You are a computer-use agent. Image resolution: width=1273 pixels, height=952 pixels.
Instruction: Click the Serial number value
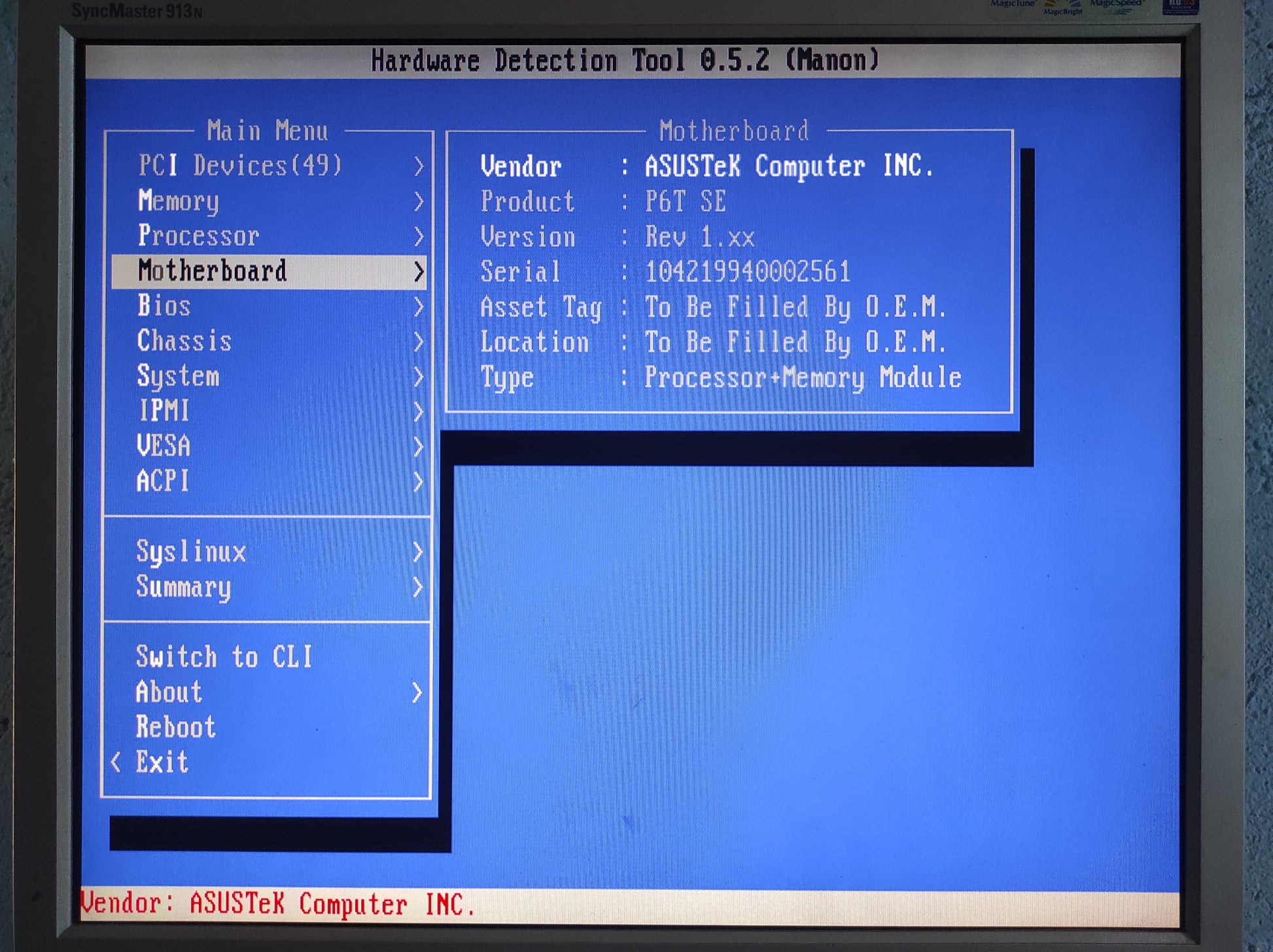tap(748, 271)
